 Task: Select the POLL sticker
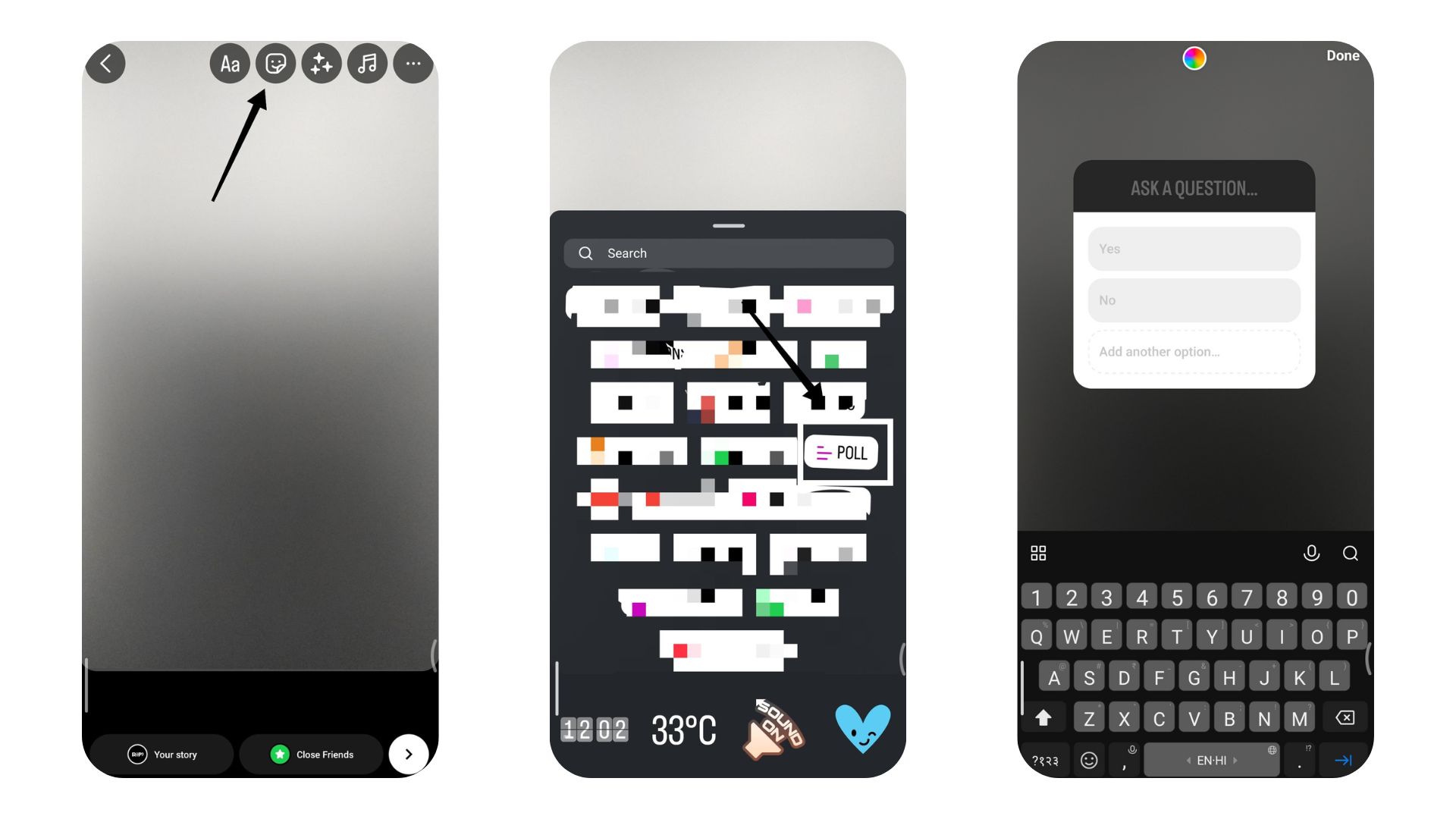[843, 452]
